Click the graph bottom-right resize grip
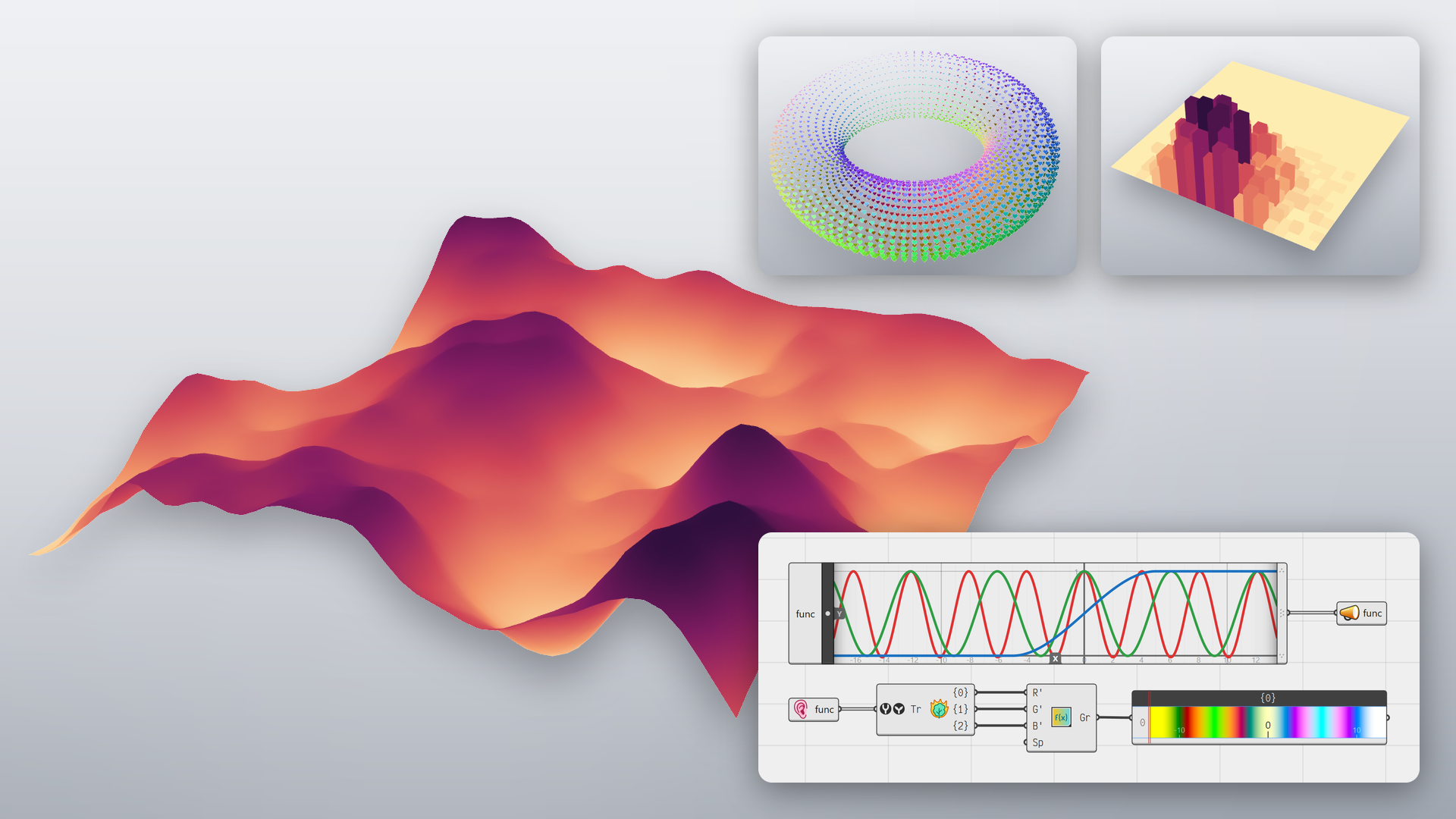This screenshot has height=819, width=1456. coord(1282,657)
